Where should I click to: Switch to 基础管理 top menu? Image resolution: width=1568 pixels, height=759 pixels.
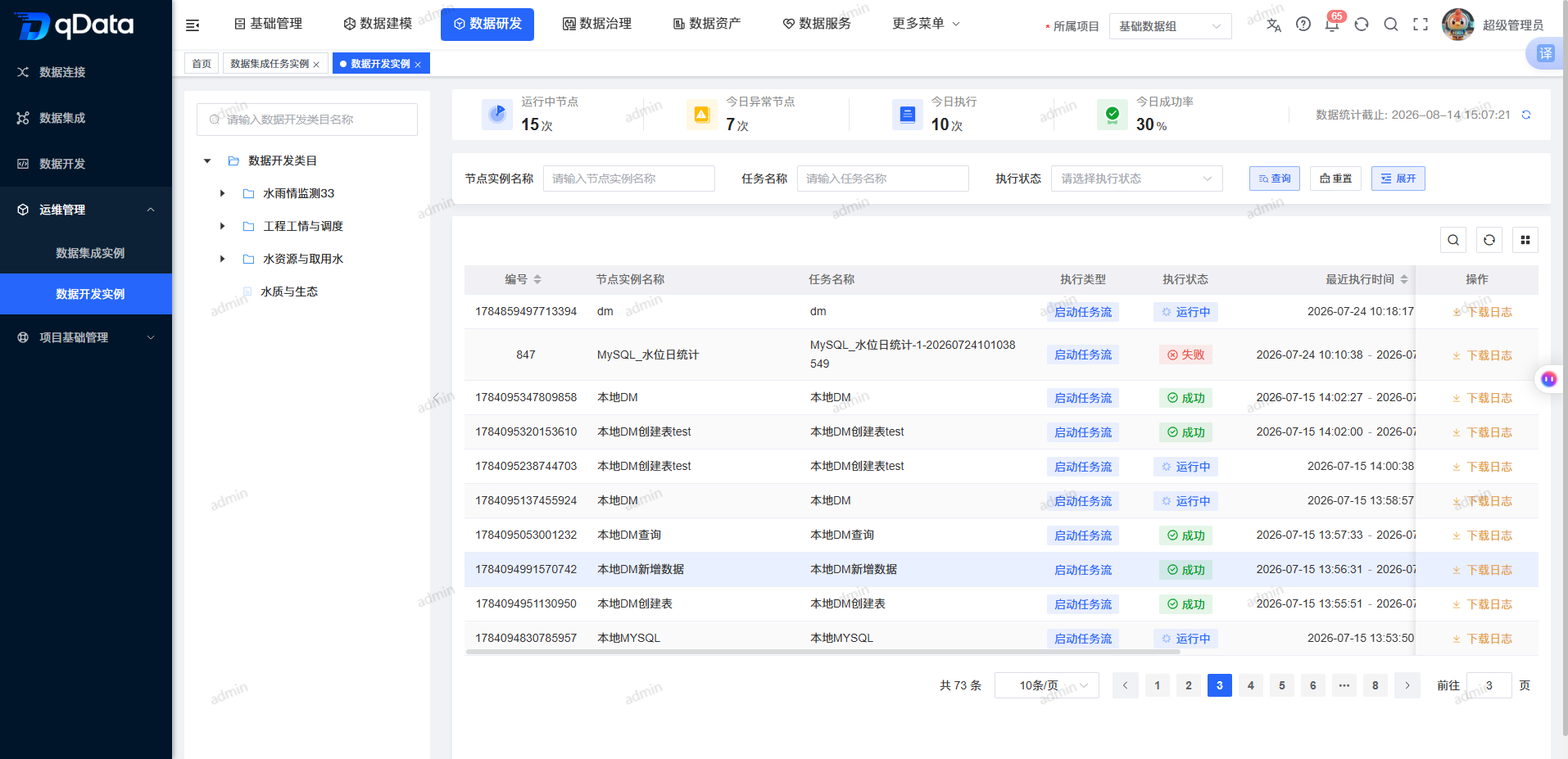click(x=268, y=24)
